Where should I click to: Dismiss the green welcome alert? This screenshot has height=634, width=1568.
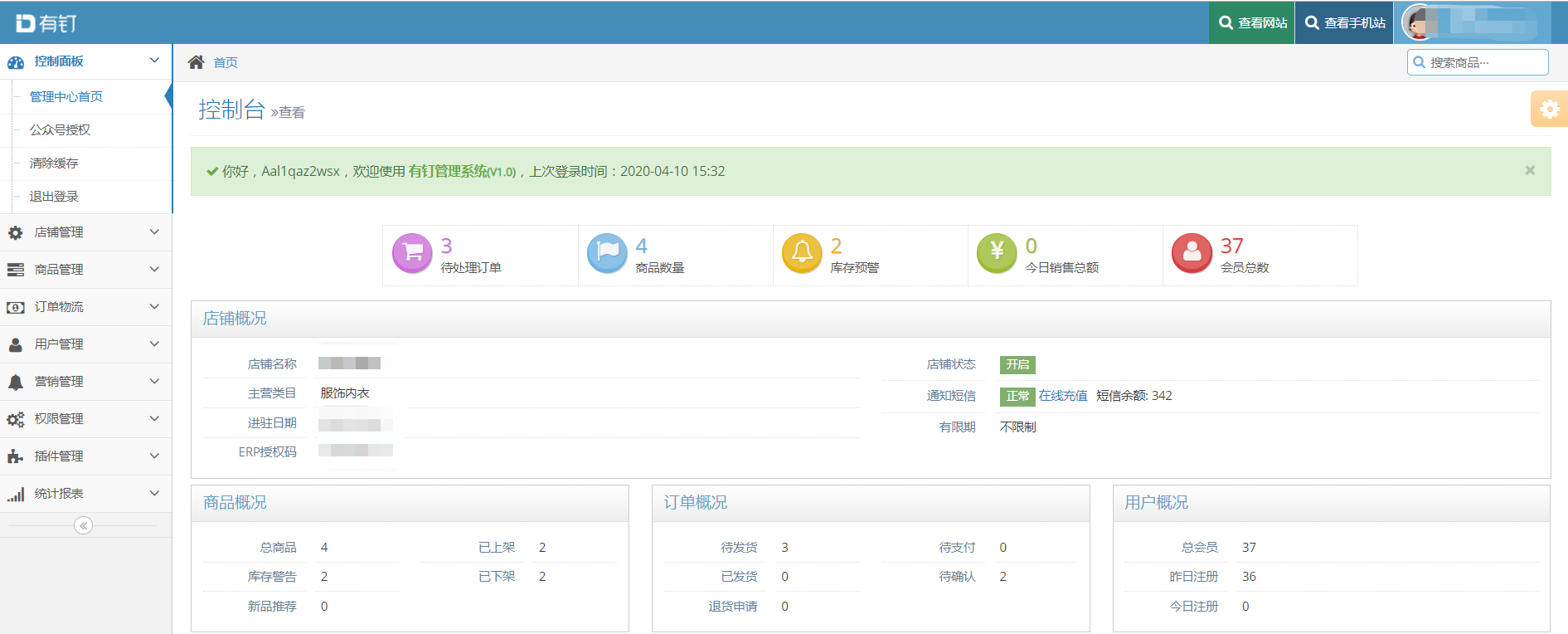click(1530, 170)
